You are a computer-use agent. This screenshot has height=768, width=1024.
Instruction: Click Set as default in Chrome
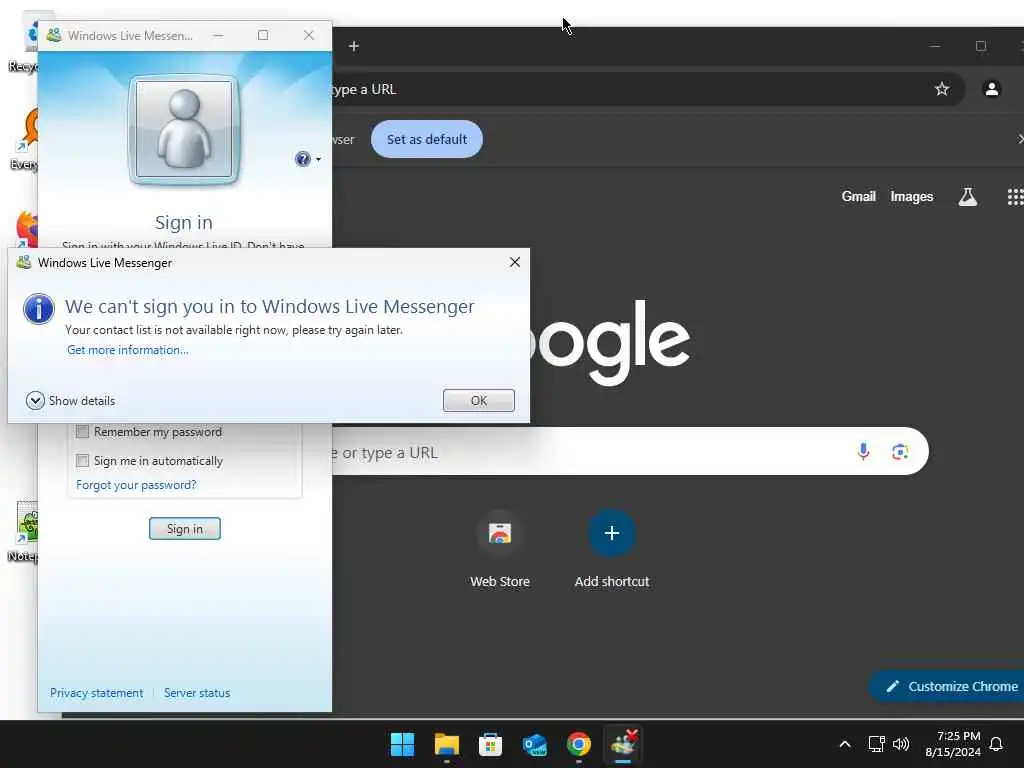point(427,139)
